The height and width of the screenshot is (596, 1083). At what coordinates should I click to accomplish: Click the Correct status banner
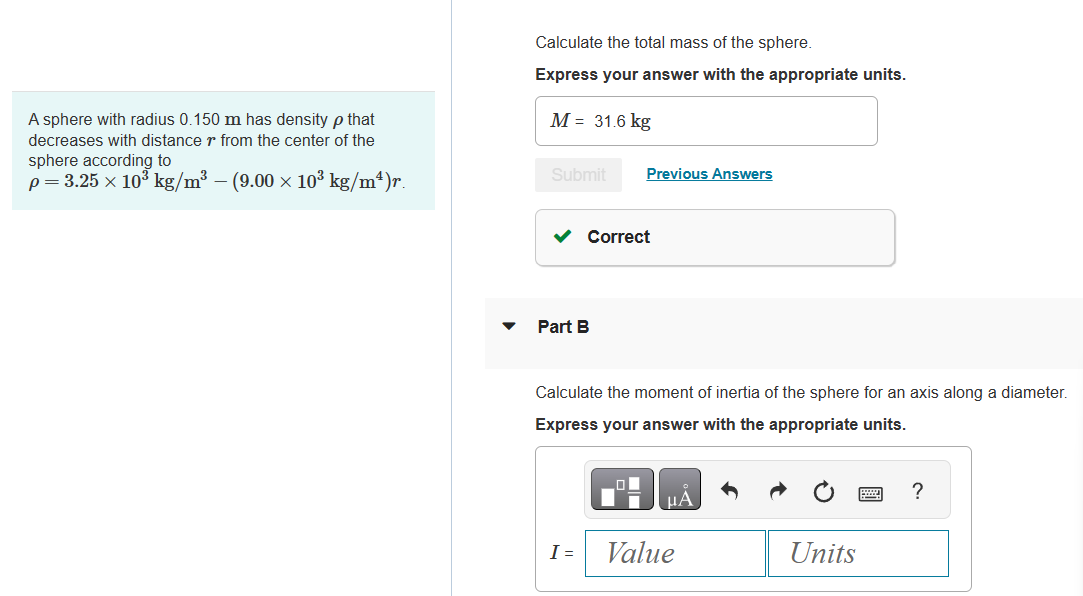[715, 237]
